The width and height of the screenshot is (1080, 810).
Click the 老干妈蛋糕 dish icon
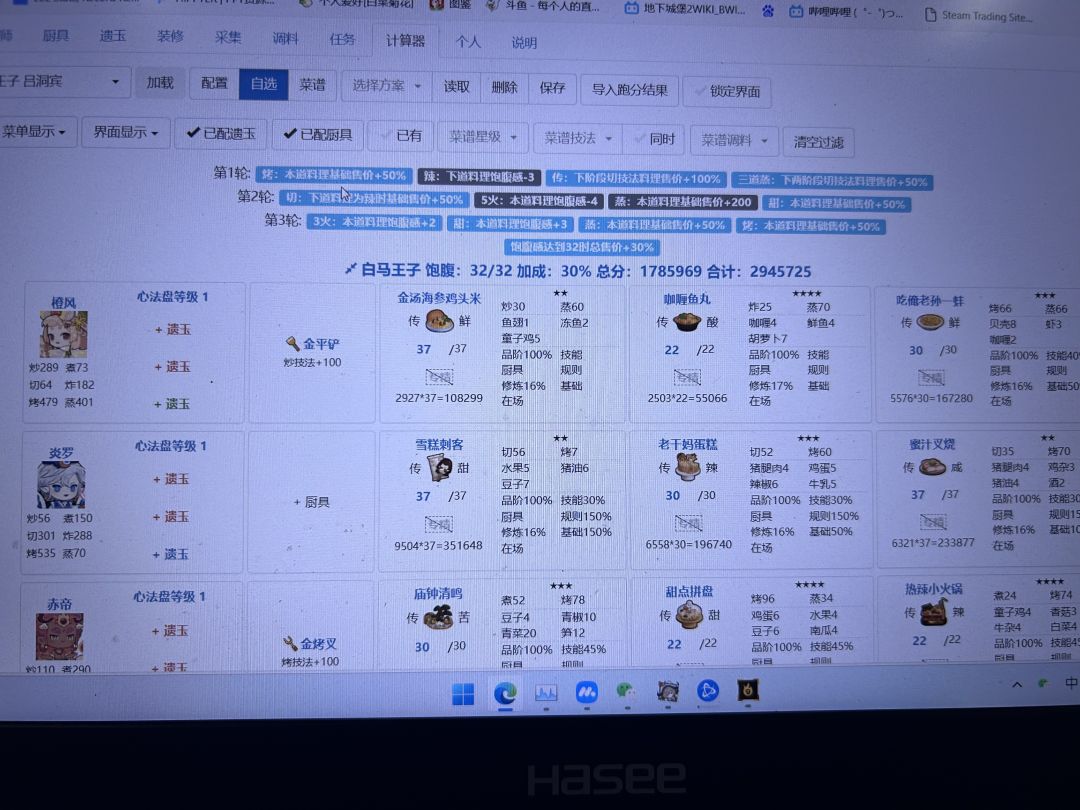pyautogui.click(x=688, y=468)
